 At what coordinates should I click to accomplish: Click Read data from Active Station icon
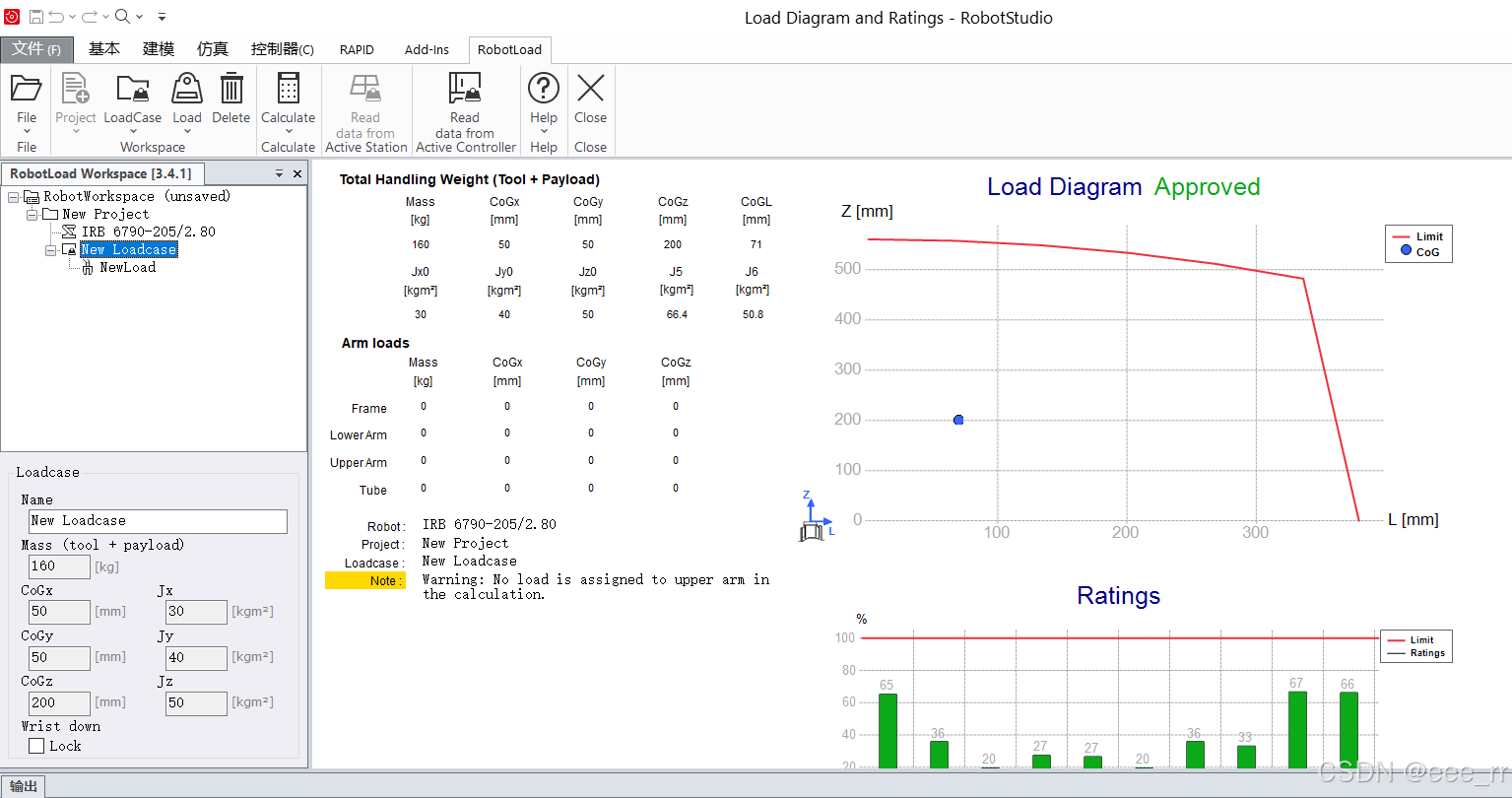click(365, 88)
